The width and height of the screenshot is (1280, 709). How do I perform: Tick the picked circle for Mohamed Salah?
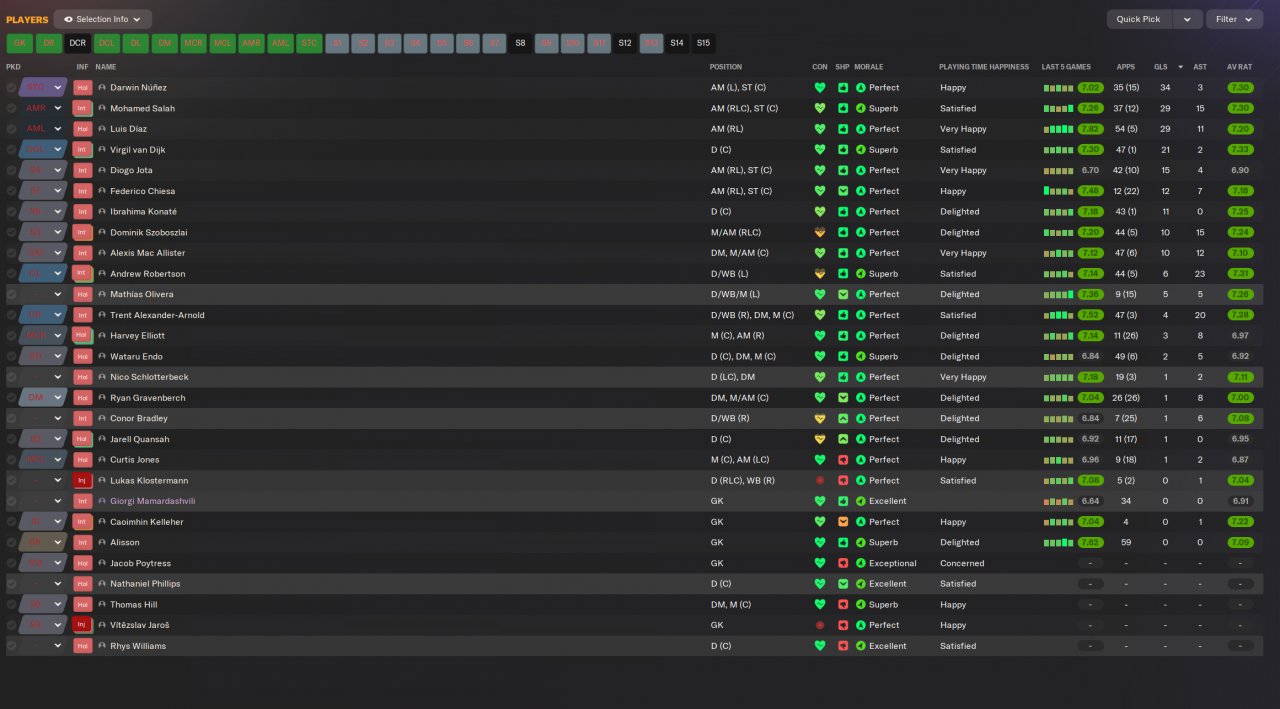click(x=12, y=108)
